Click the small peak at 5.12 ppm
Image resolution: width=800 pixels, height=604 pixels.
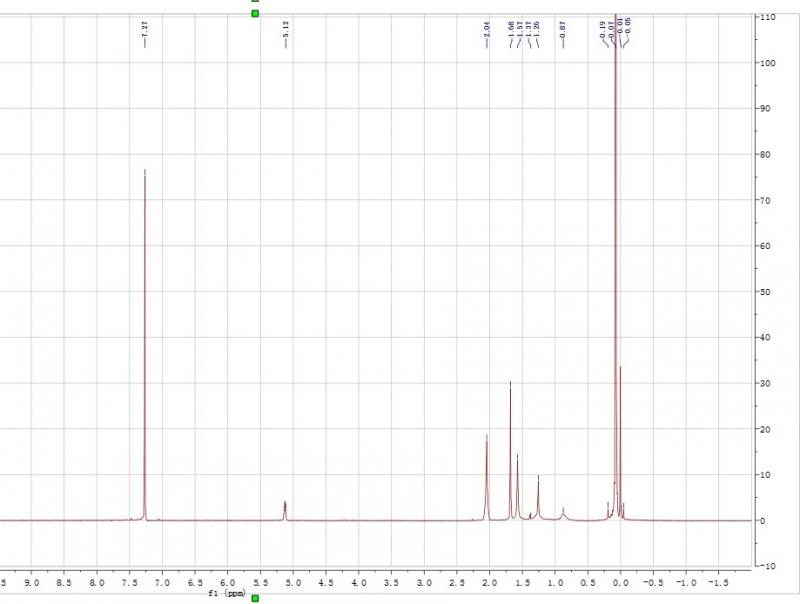(x=285, y=511)
